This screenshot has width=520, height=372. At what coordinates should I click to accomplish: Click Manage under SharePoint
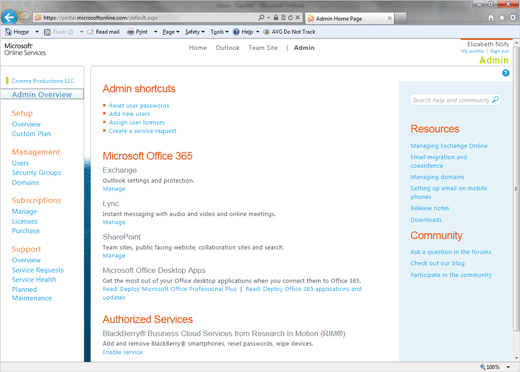[114, 255]
